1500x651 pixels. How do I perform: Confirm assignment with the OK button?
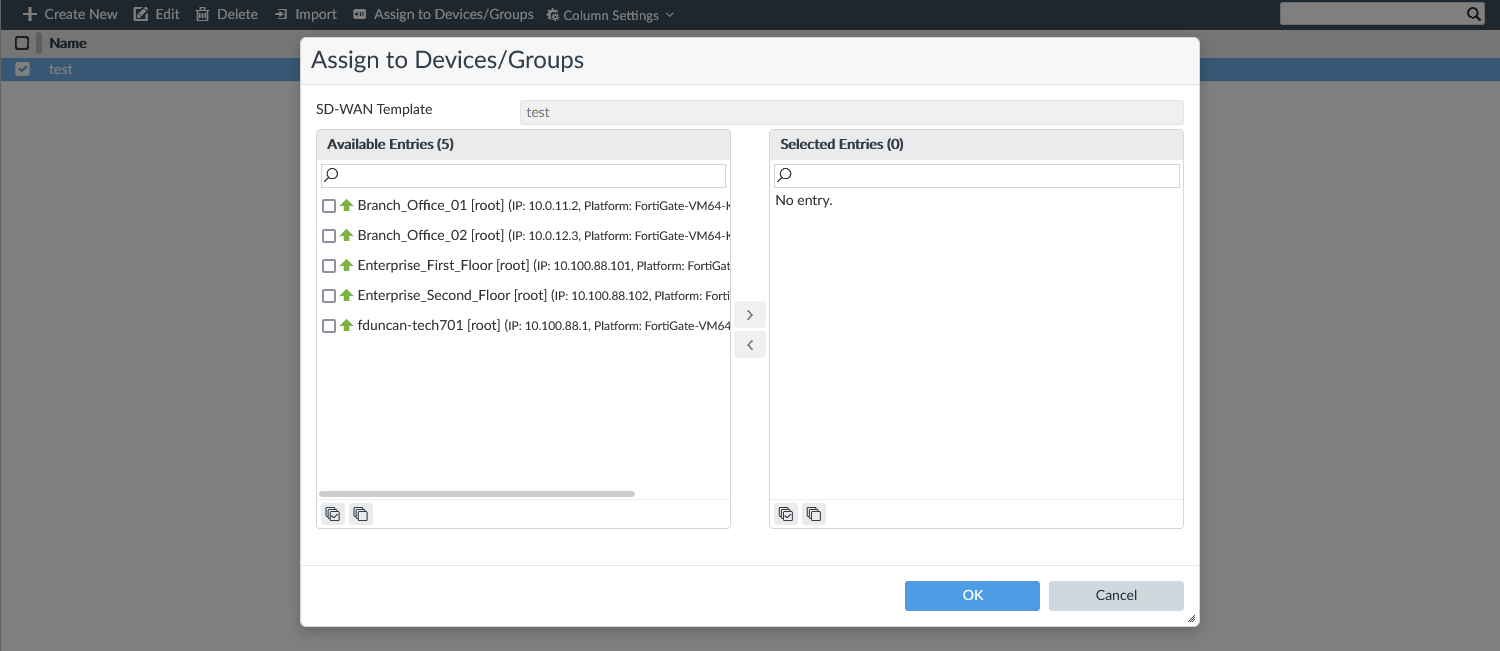point(972,595)
